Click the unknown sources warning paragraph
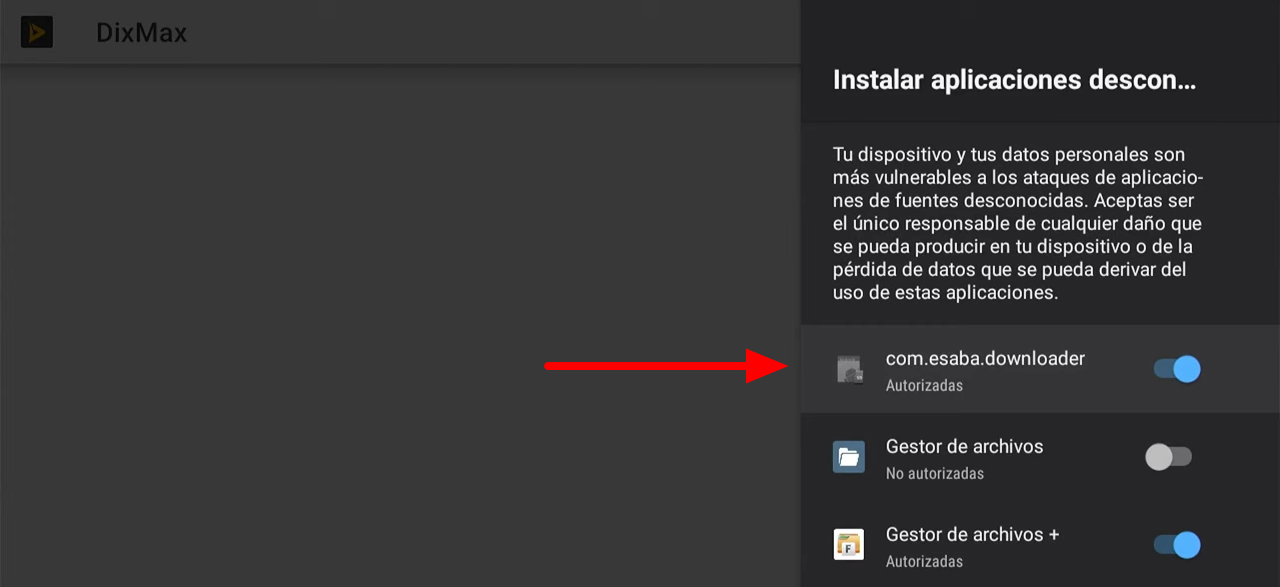Viewport: 1280px width, 587px height. point(1017,224)
